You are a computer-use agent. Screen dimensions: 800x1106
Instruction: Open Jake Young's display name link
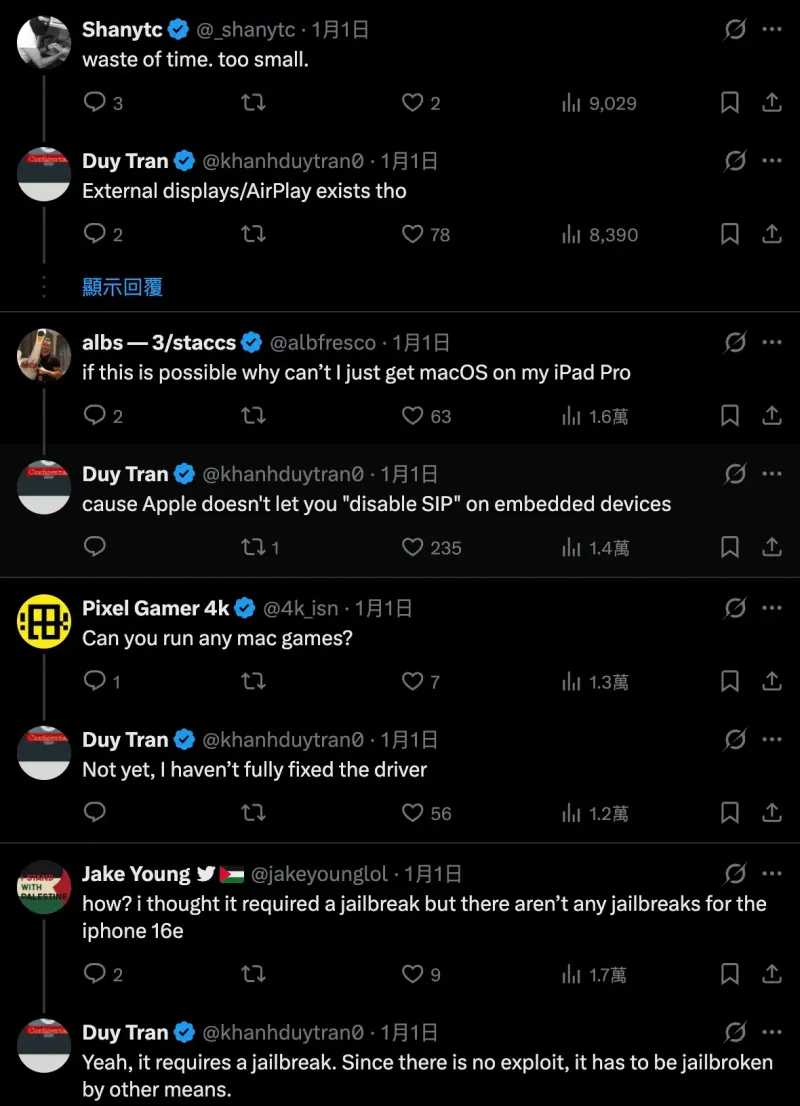pos(136,874)
